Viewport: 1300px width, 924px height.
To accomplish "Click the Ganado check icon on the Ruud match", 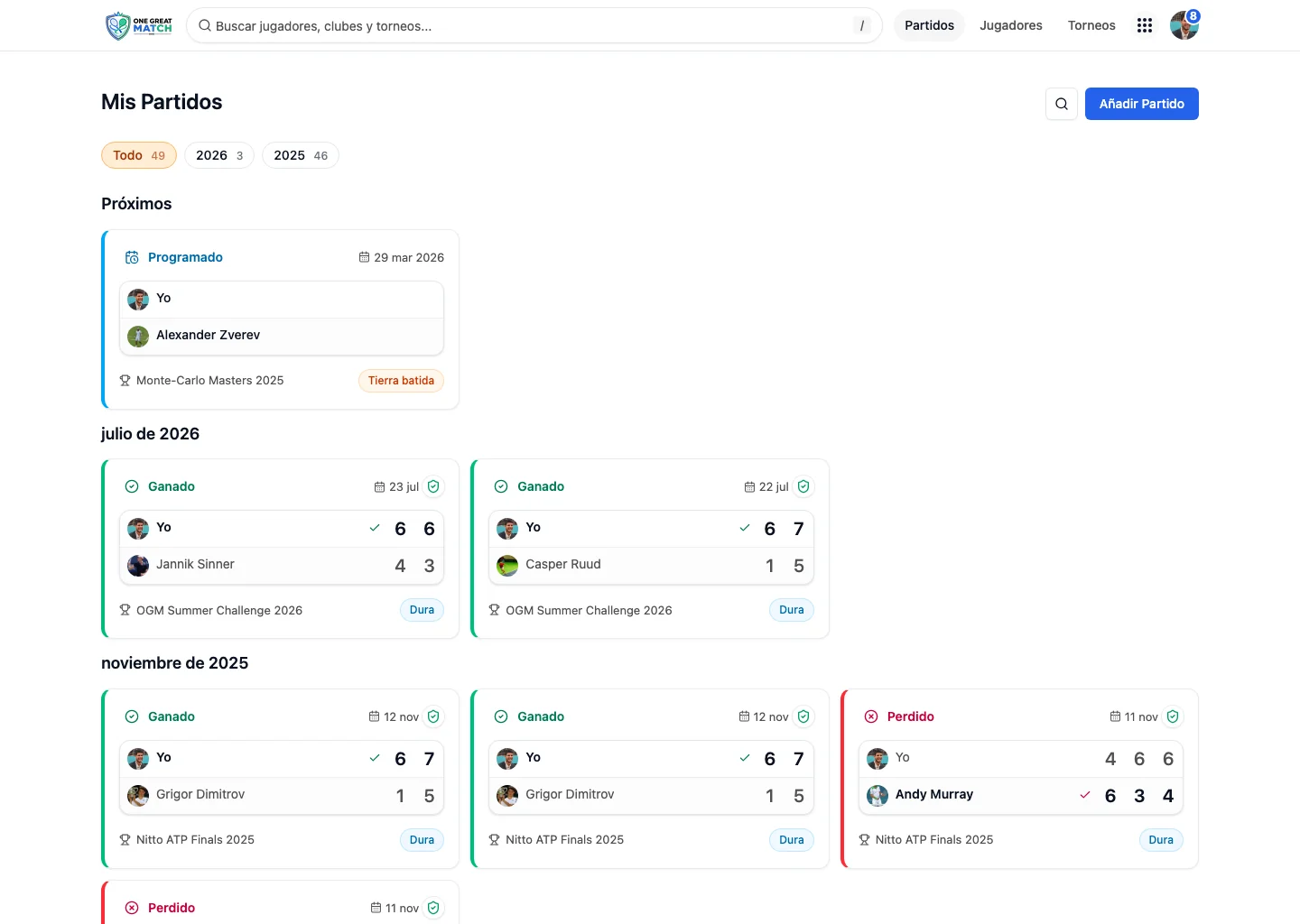I will pos(501,486).
